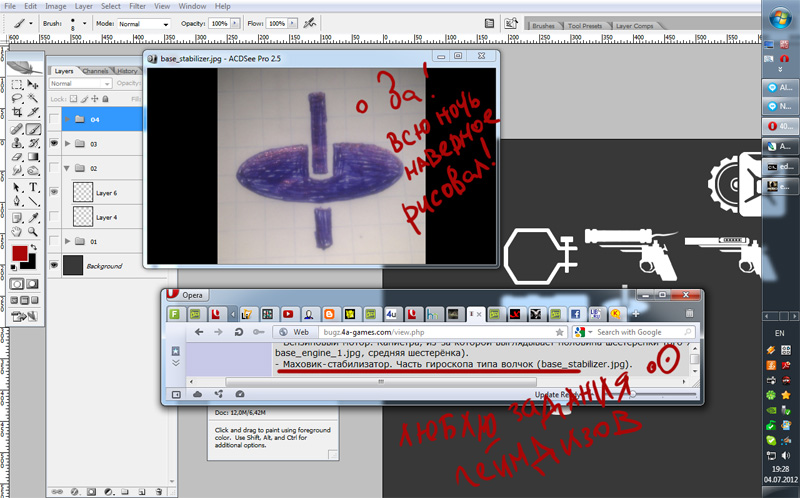The image size is (800, 498).
Task: Switch to the Channels tab
Action: point(96,71)
